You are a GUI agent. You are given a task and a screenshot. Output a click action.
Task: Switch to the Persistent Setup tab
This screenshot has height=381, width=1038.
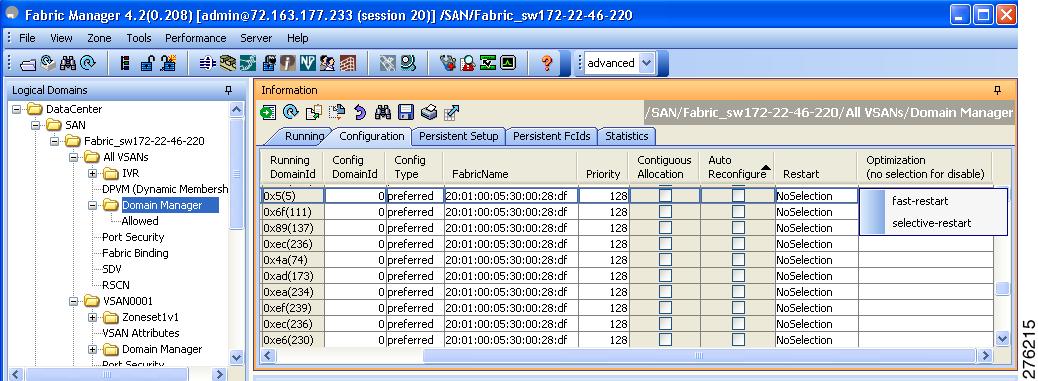point(458,136)
